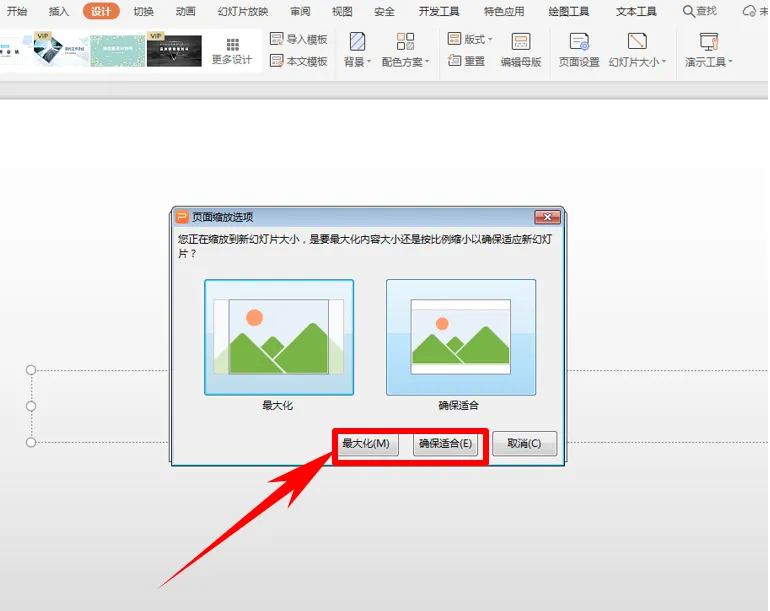Choose the teal floral design template thumbnail

coord(118,51)
